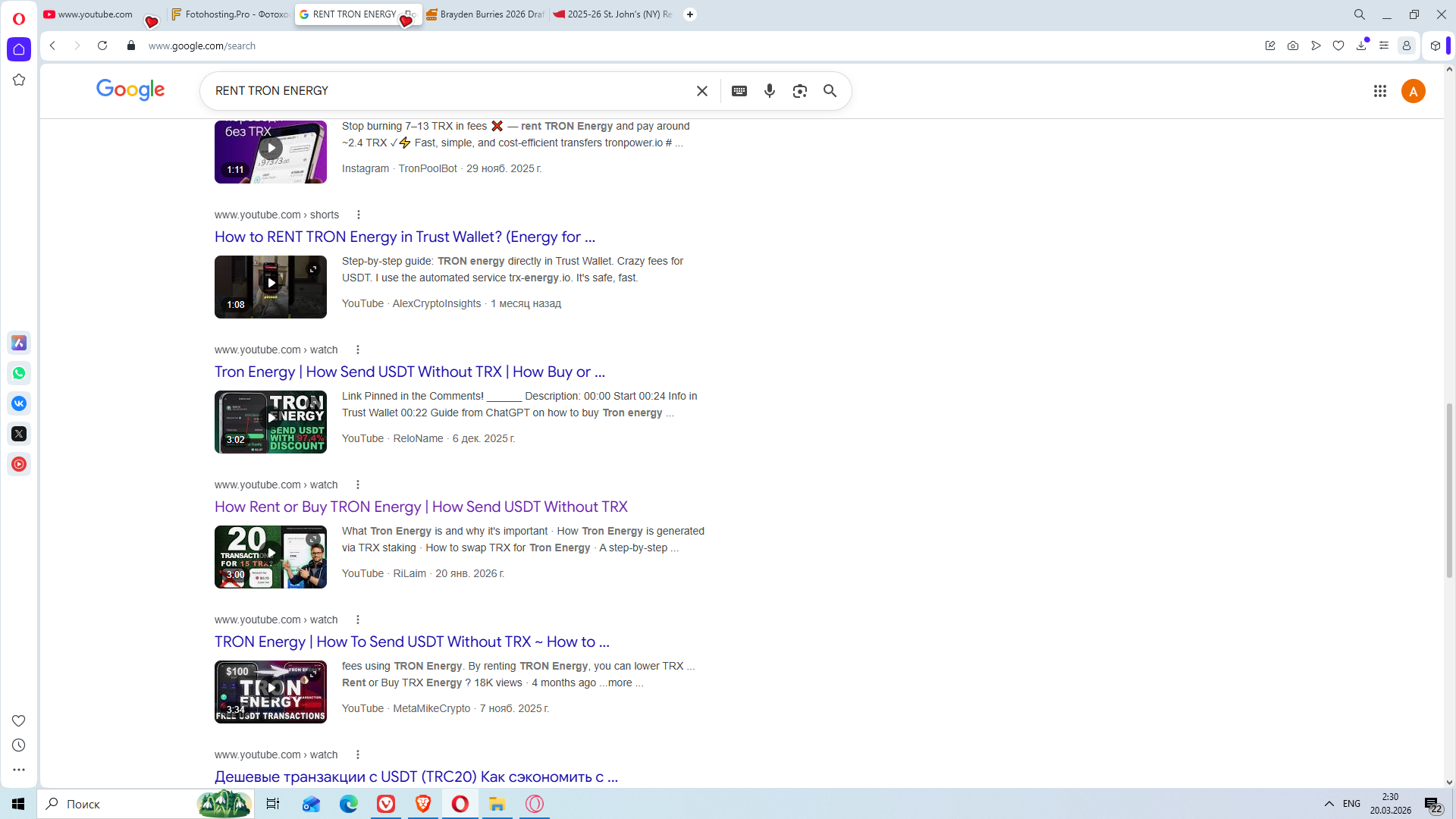Open the X Twitter sidebar panel
1456x819 pixels.
pos(19,434)
